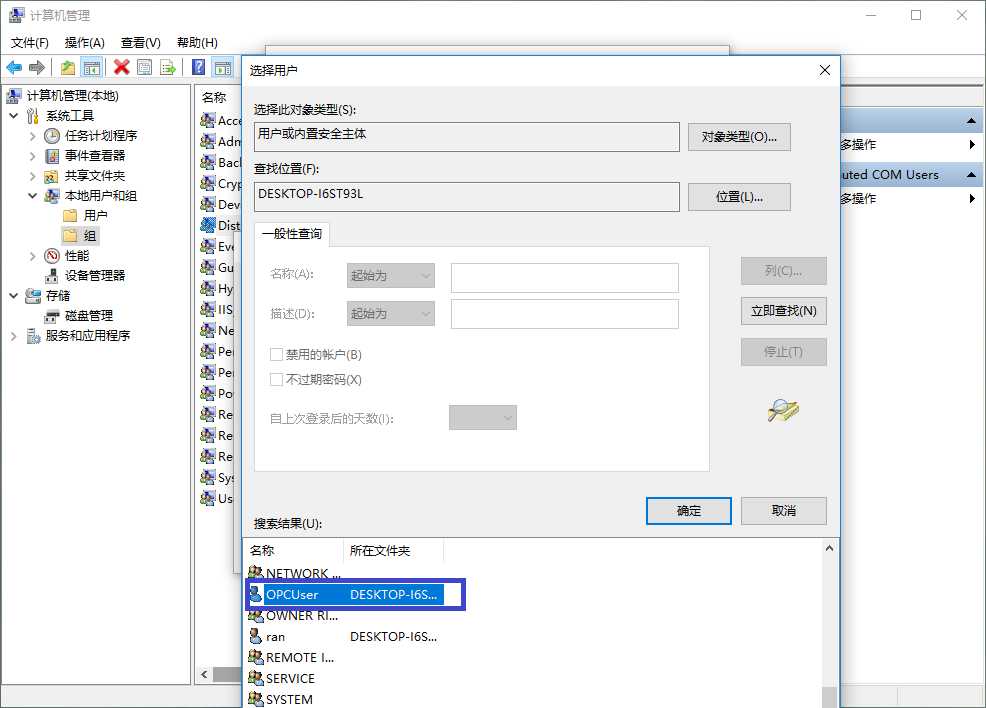
Task: Select the SYSTEM search result
Action: (281, 699)
